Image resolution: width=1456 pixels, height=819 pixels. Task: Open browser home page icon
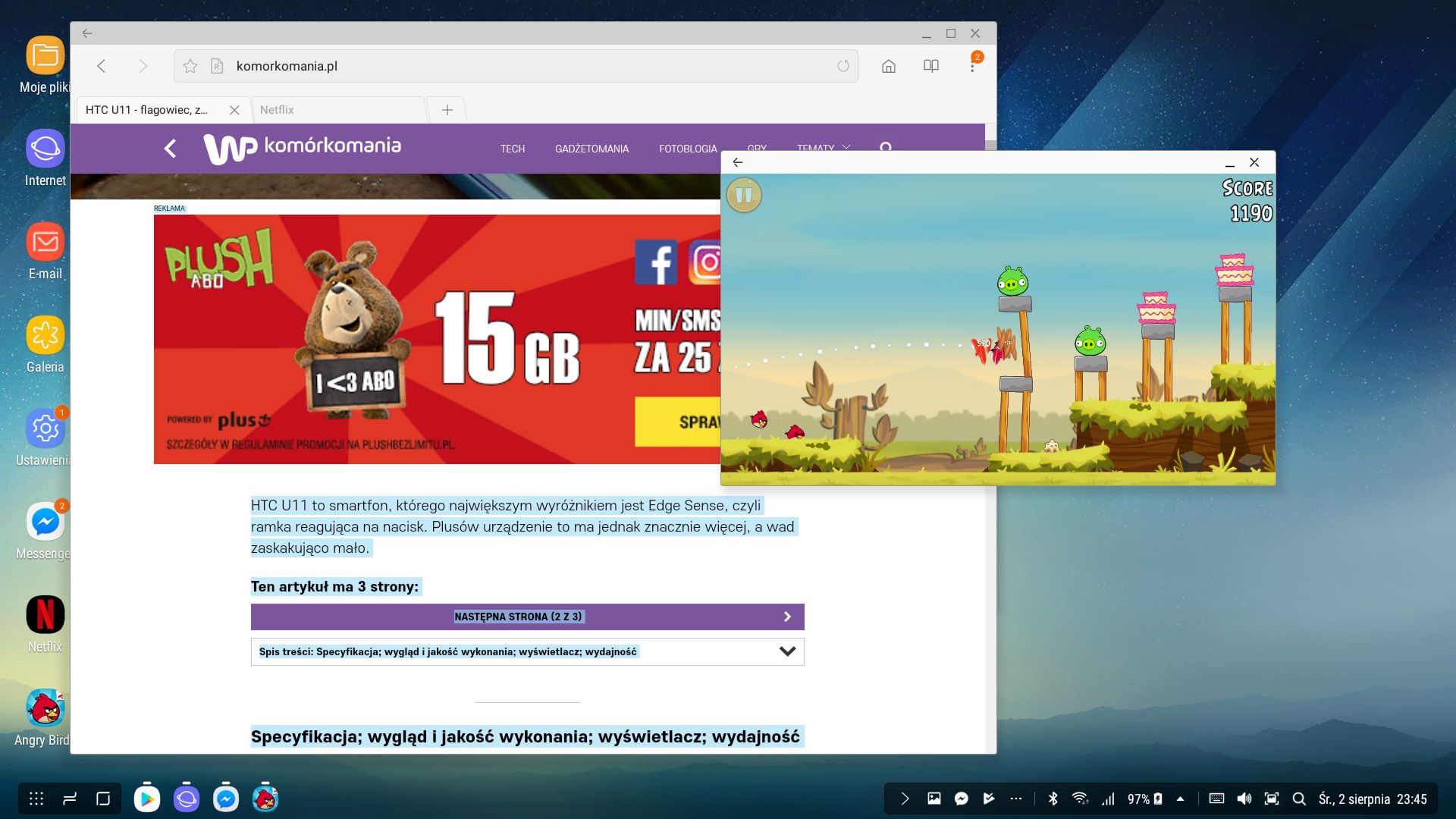pyautogui.click(x=889, y=66)
